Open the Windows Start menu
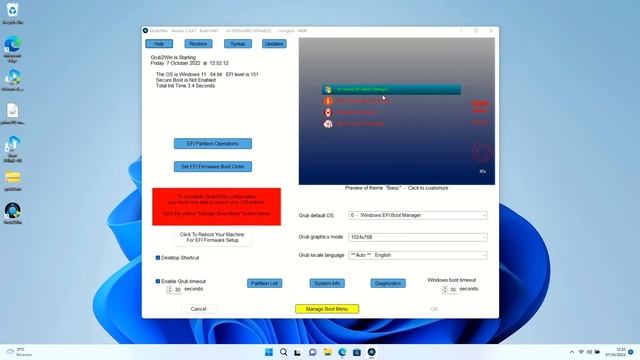The width and height of the screenshot is (640, 360). [x=269, y=352]
